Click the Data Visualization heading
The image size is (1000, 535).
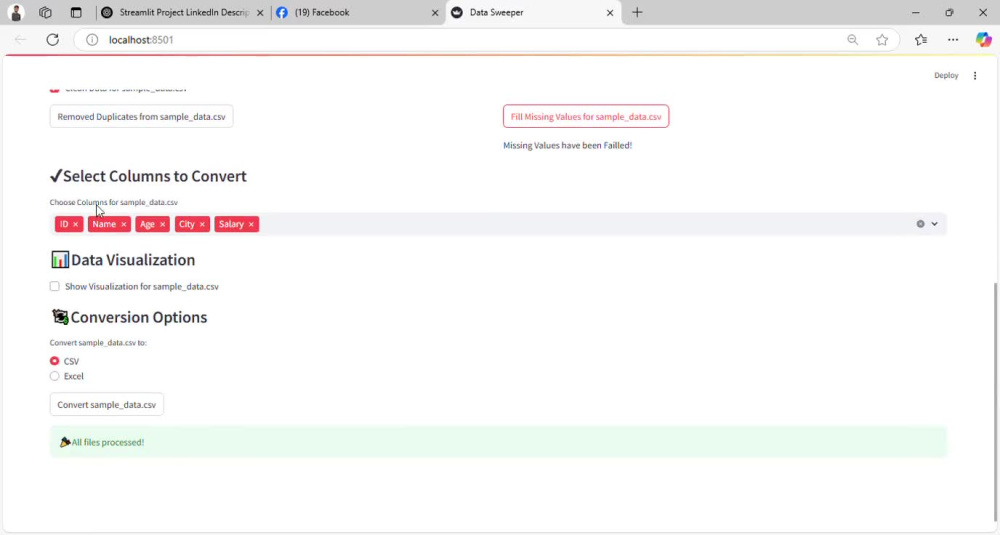pos(122,260)
